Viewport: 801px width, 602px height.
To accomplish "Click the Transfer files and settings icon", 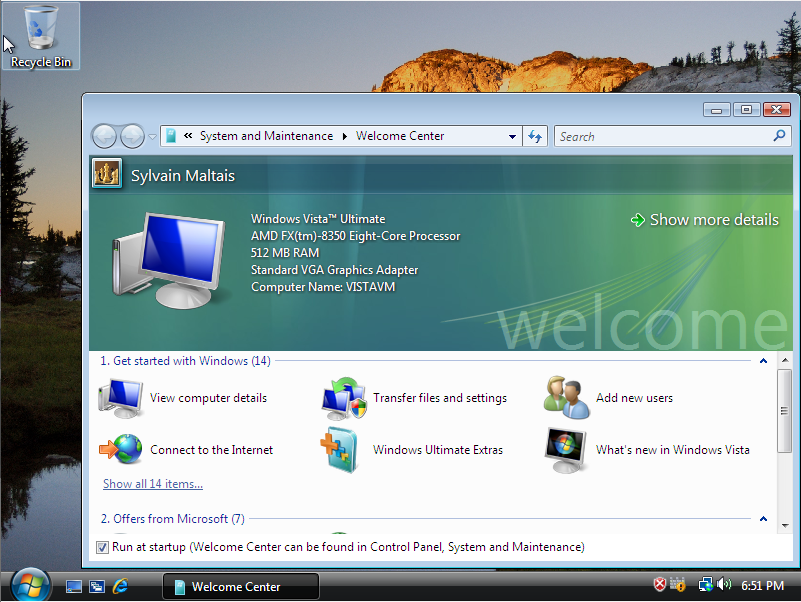I will [344, 399].
